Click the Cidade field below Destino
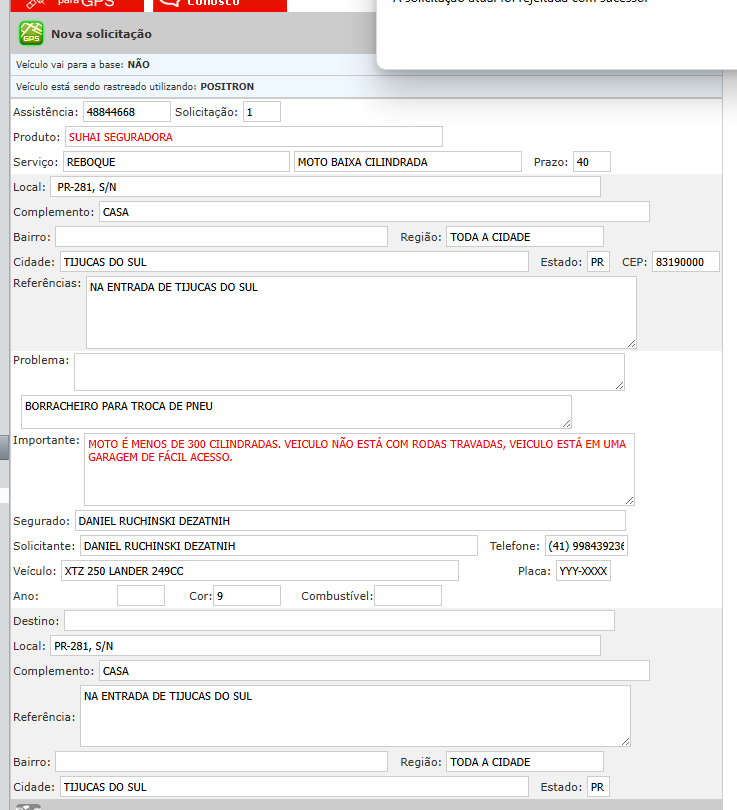The image size is (737, 810). click(294, 787)
